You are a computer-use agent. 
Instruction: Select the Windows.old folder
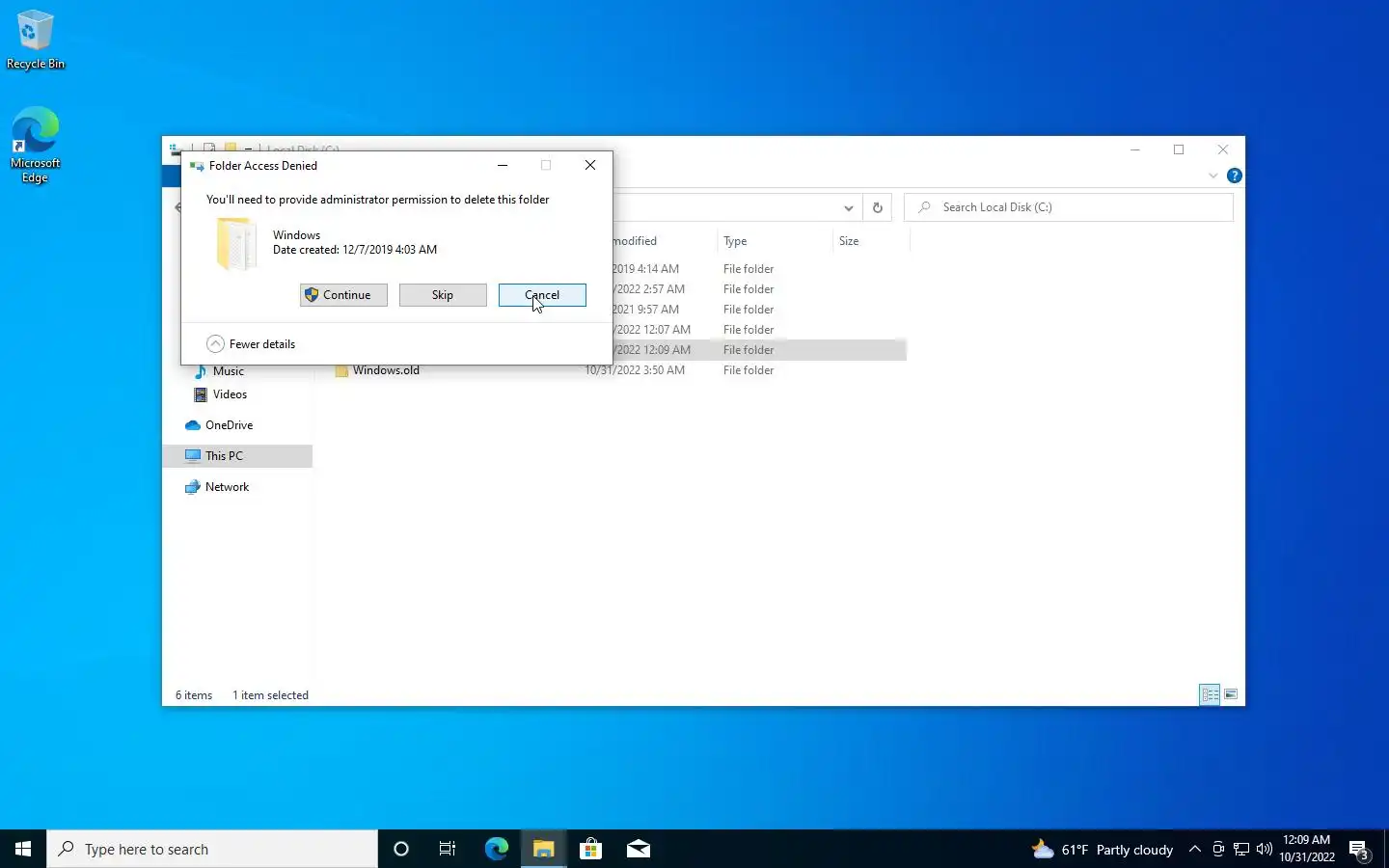tap(386, 370)
